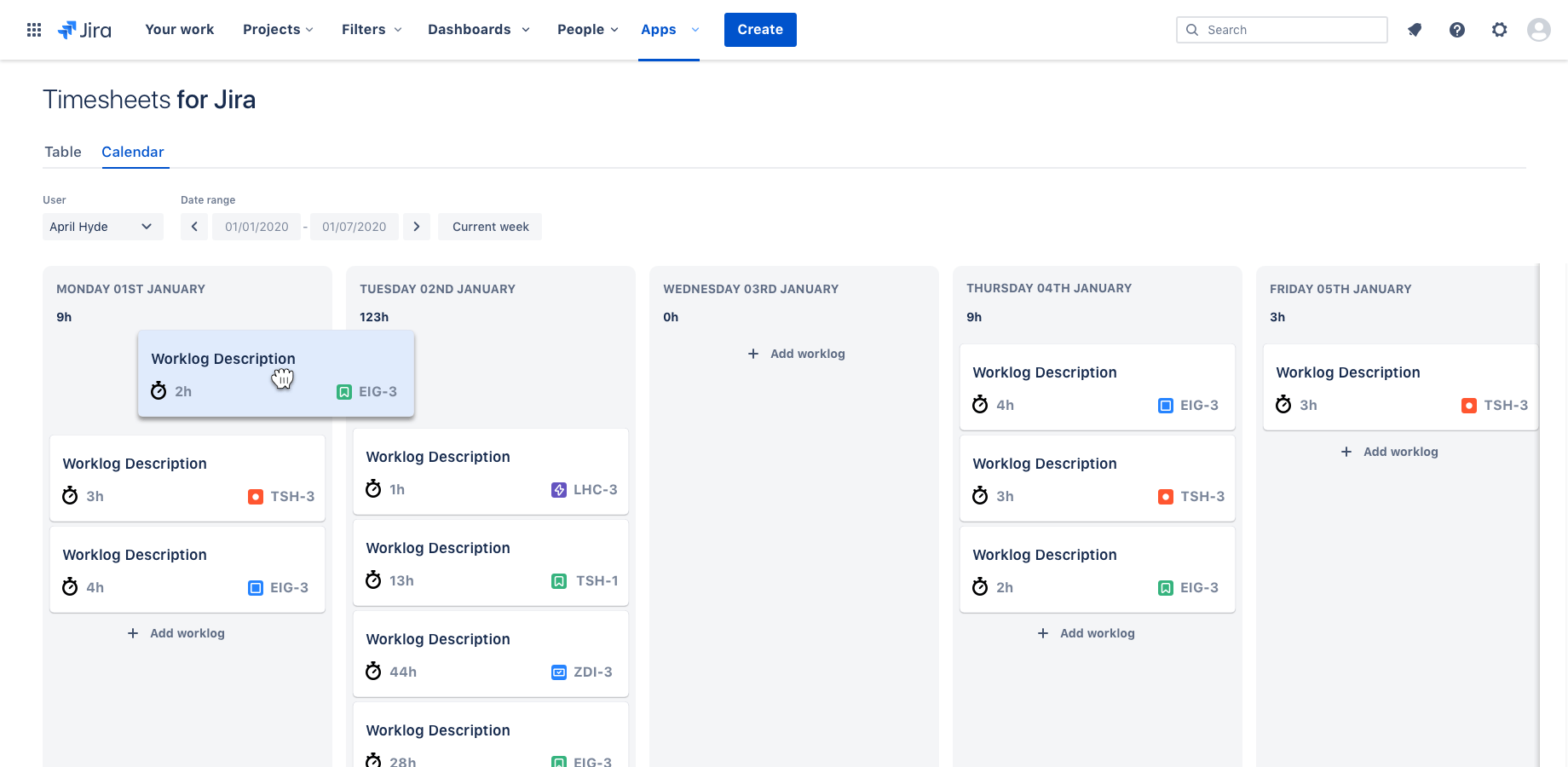Click the blue issue icon beside Monday's 4h EIG-3
The image size is (1568, 767).
point(256,588)
